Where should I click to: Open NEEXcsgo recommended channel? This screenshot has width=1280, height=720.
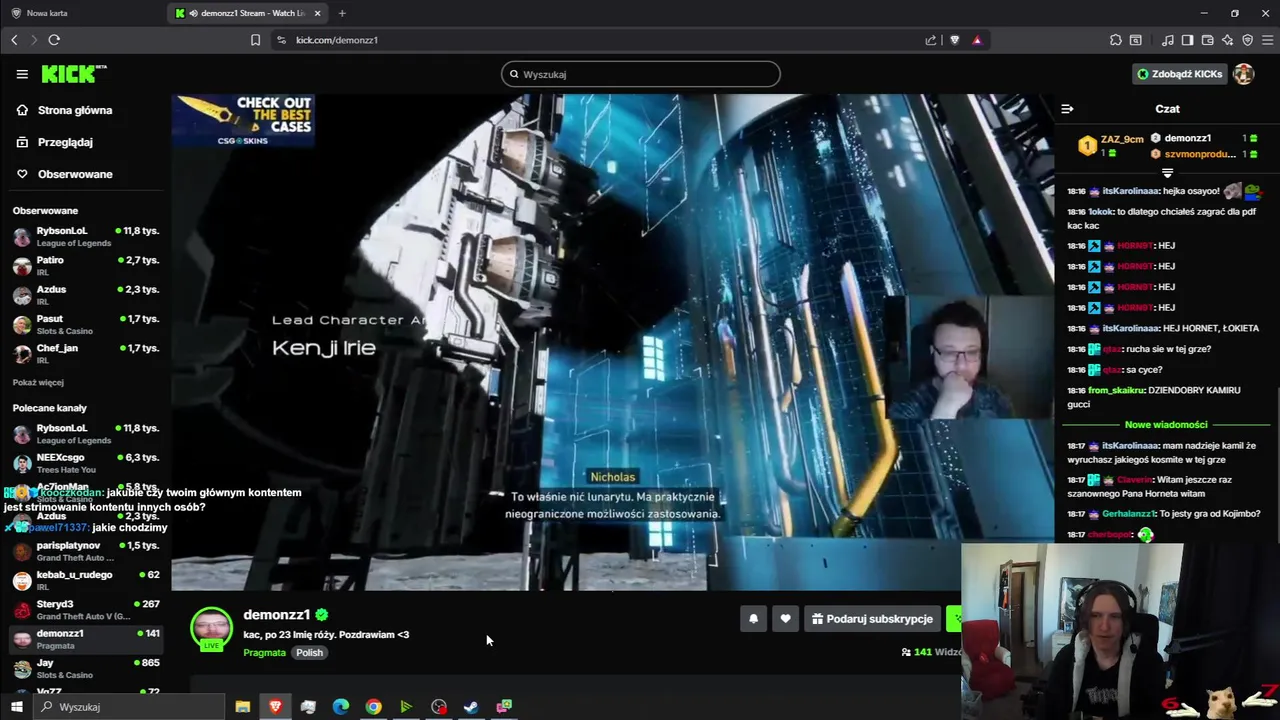[x=85, y=463]
